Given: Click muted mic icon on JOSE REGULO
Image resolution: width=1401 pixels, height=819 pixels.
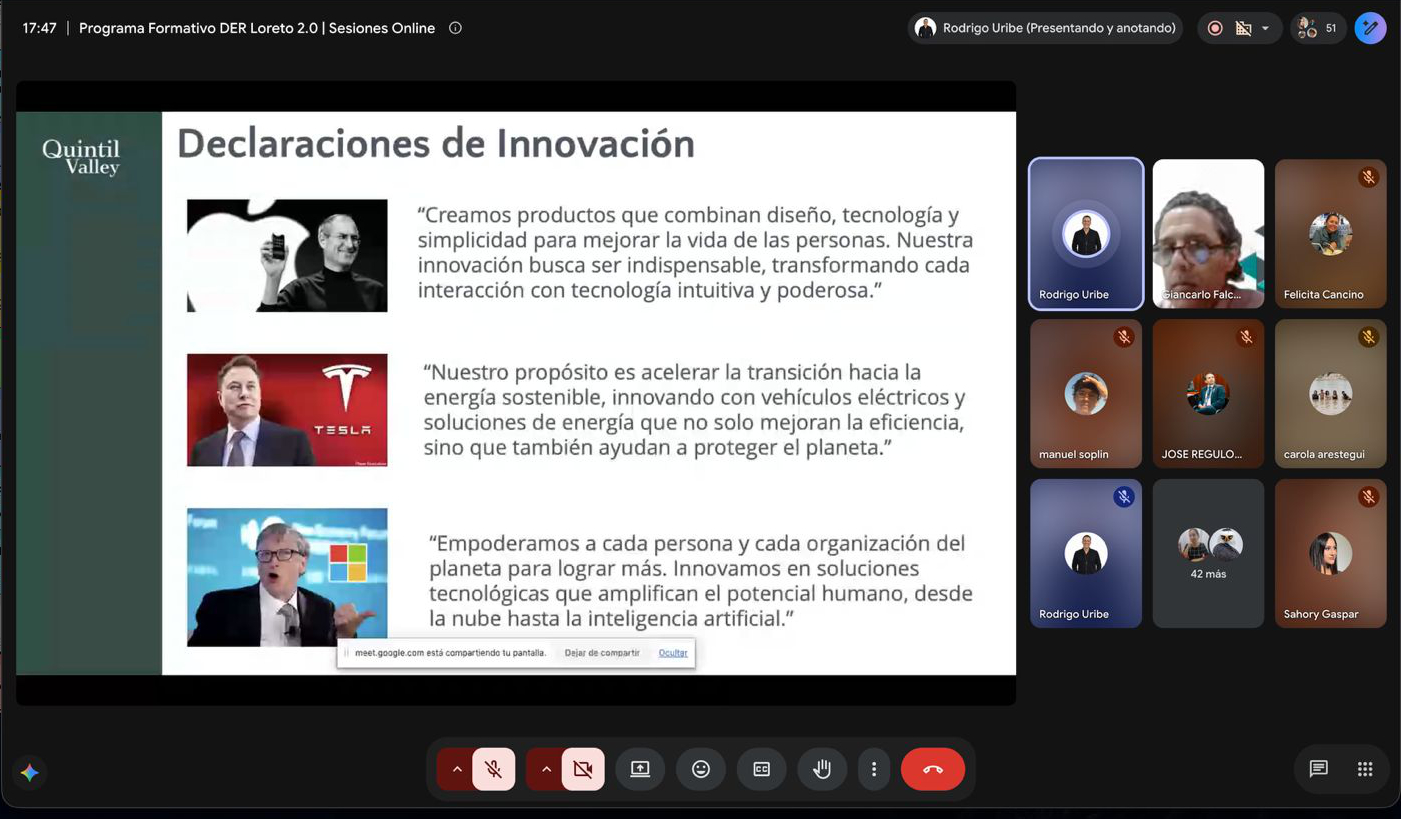Looking at the screenshot, I should pyautogui.click(x=1246, y=337).
